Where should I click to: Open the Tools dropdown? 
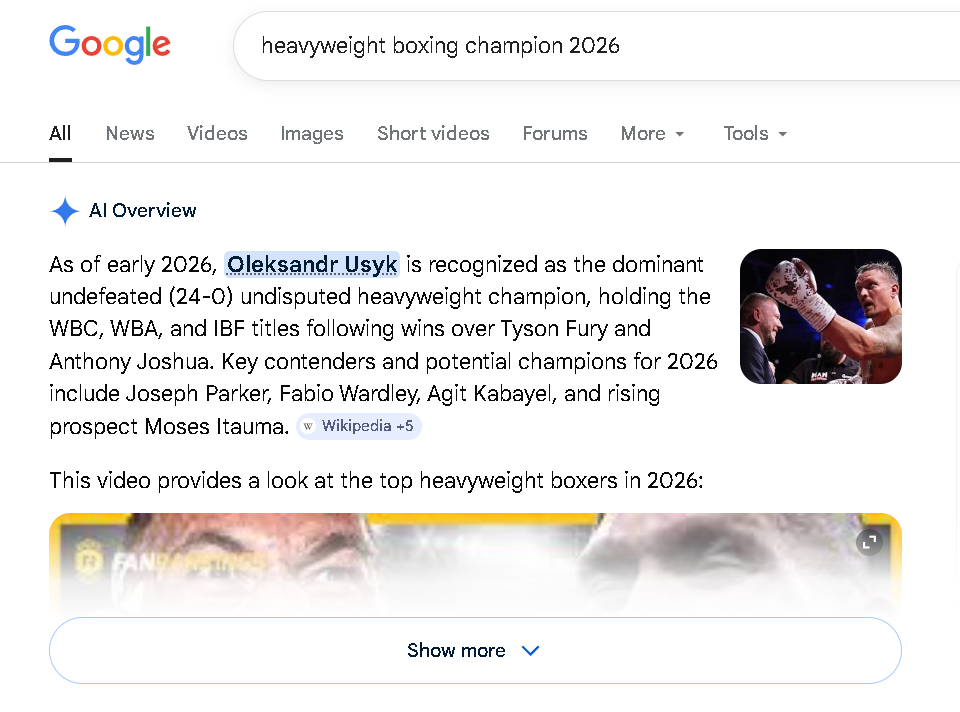point(756,134)
